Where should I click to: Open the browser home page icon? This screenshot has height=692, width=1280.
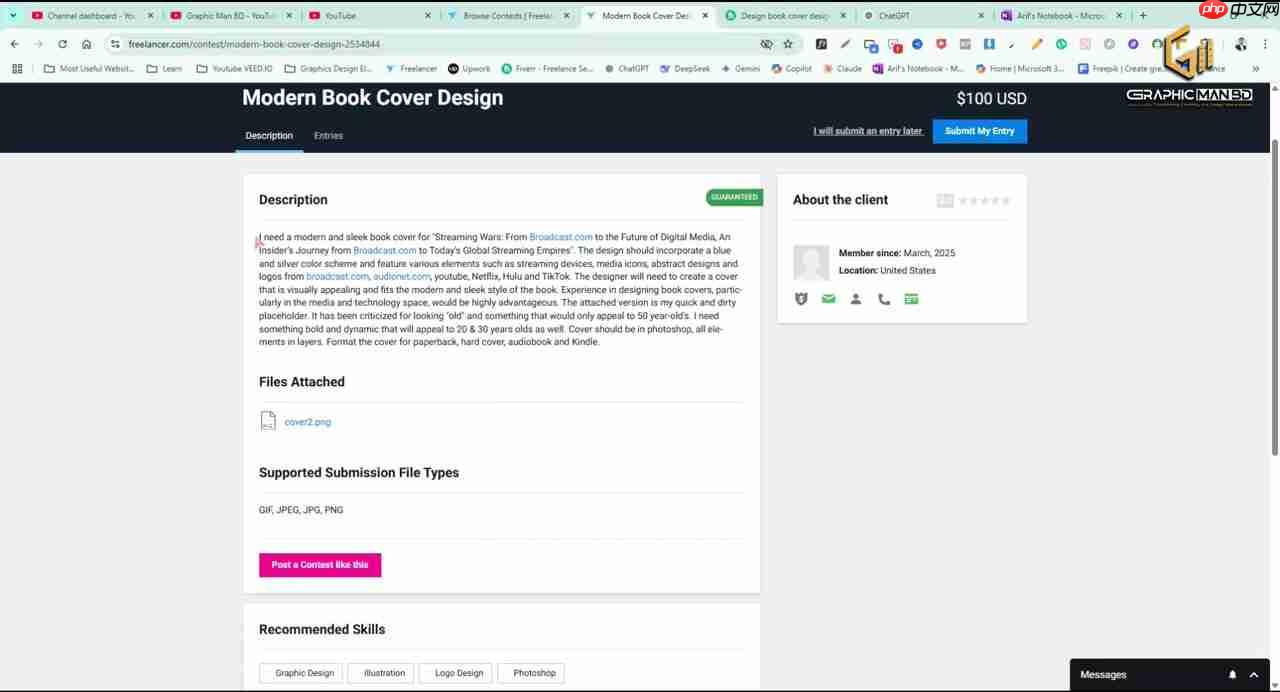(86, 44)
